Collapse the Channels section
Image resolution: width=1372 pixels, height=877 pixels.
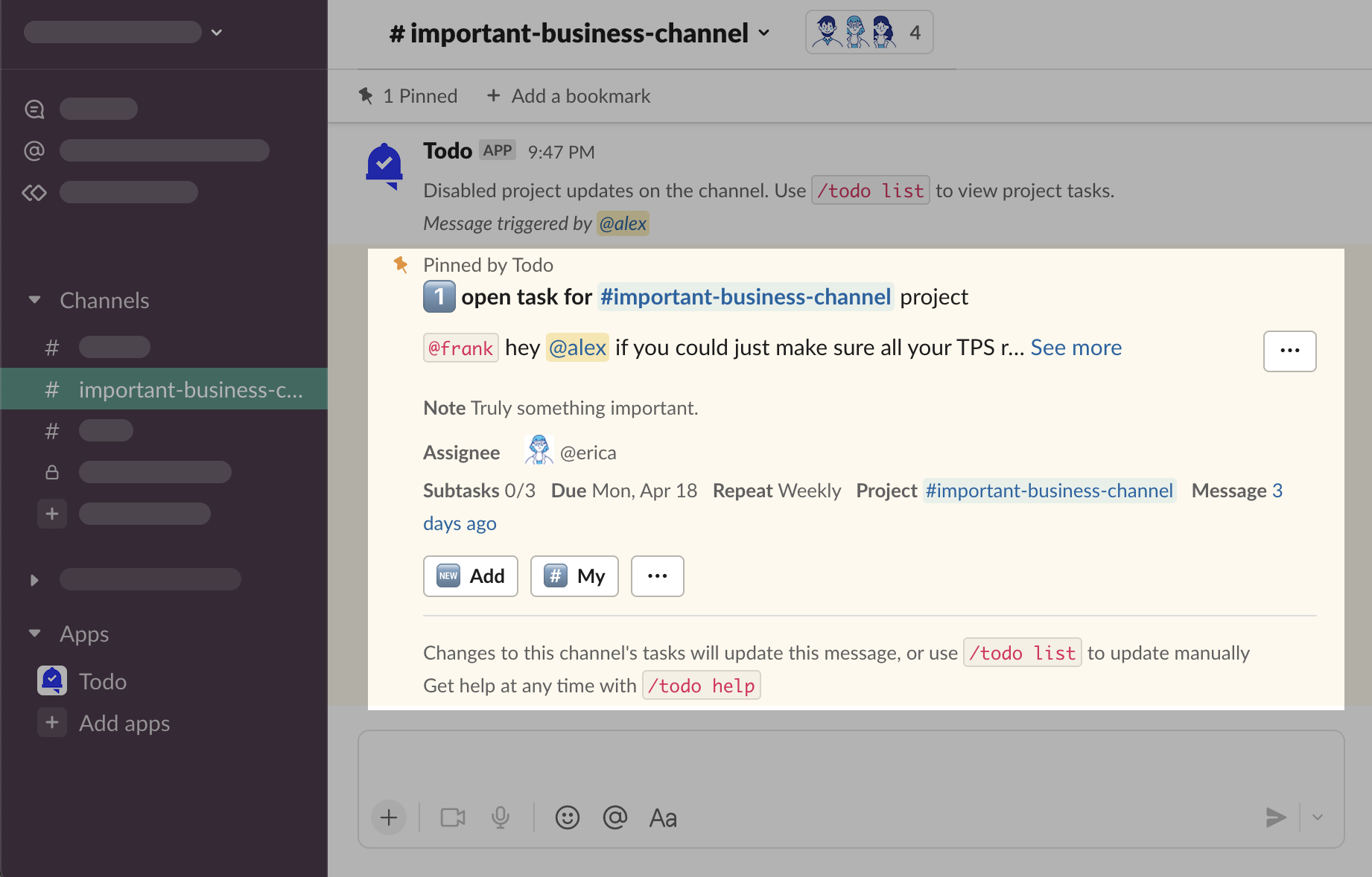click(34, 300)
